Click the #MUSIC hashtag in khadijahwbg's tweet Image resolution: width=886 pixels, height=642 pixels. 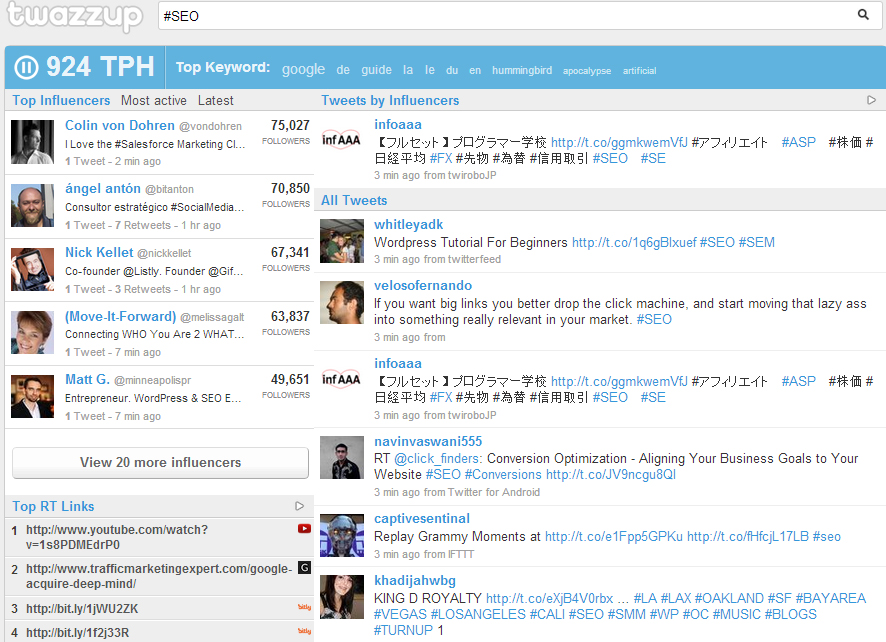pos(736,614)
